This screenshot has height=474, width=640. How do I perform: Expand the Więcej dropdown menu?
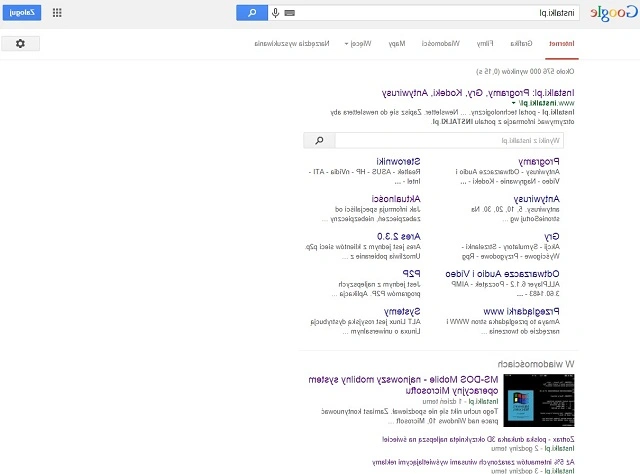(358, 44)
